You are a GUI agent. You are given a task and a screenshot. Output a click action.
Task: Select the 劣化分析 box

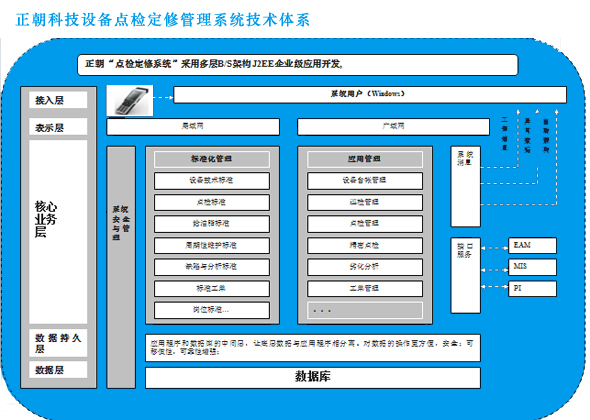pos(365,267)
